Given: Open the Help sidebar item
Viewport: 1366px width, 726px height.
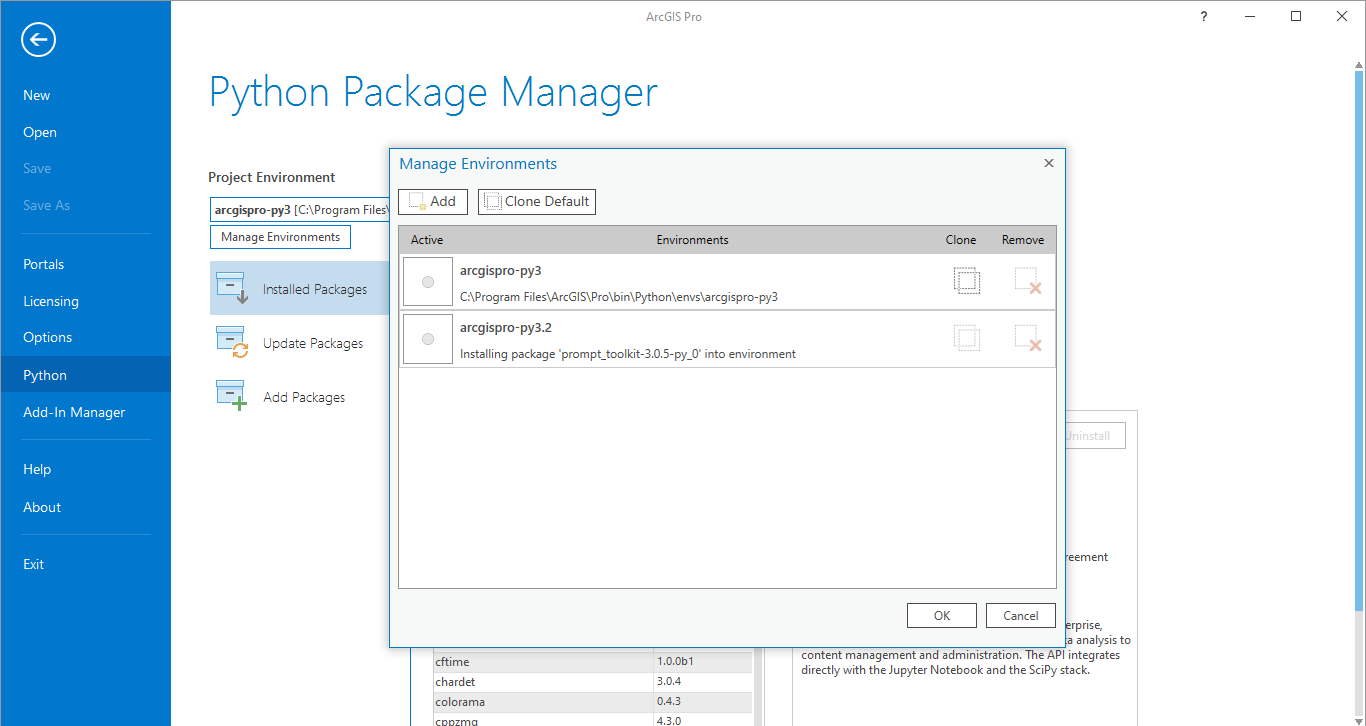Looking at the screenshot, I should tap(37, 469).
